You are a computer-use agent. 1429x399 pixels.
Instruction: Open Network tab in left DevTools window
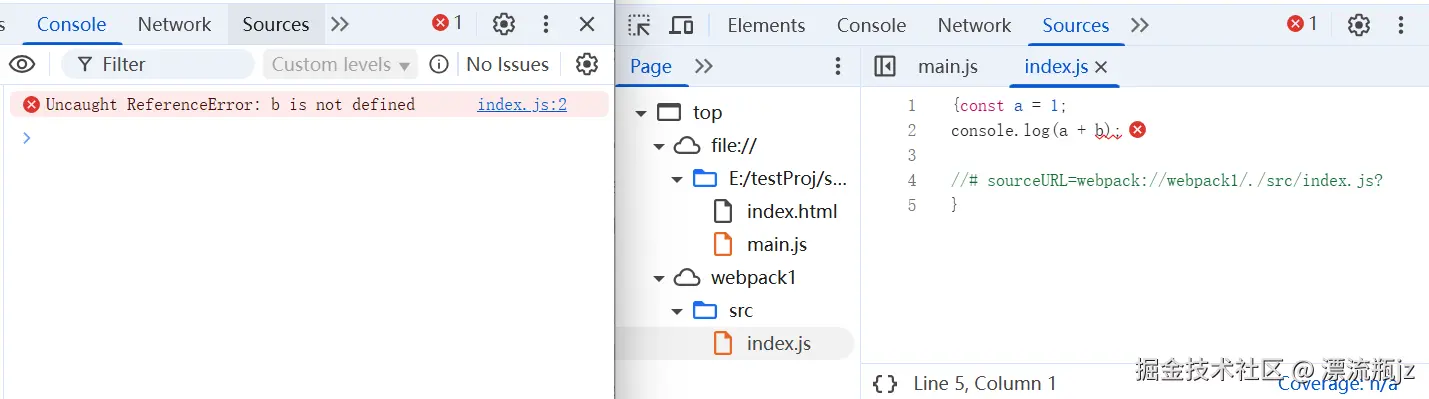click(x=174, y=24)
